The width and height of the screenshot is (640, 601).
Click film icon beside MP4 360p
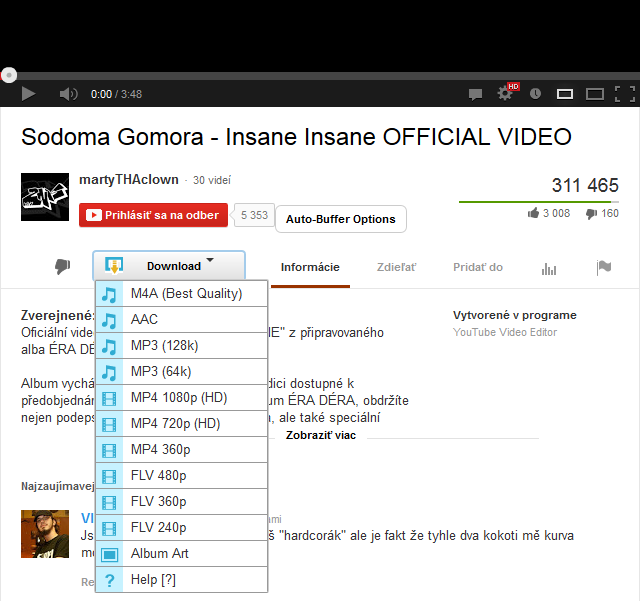[109, 451]
